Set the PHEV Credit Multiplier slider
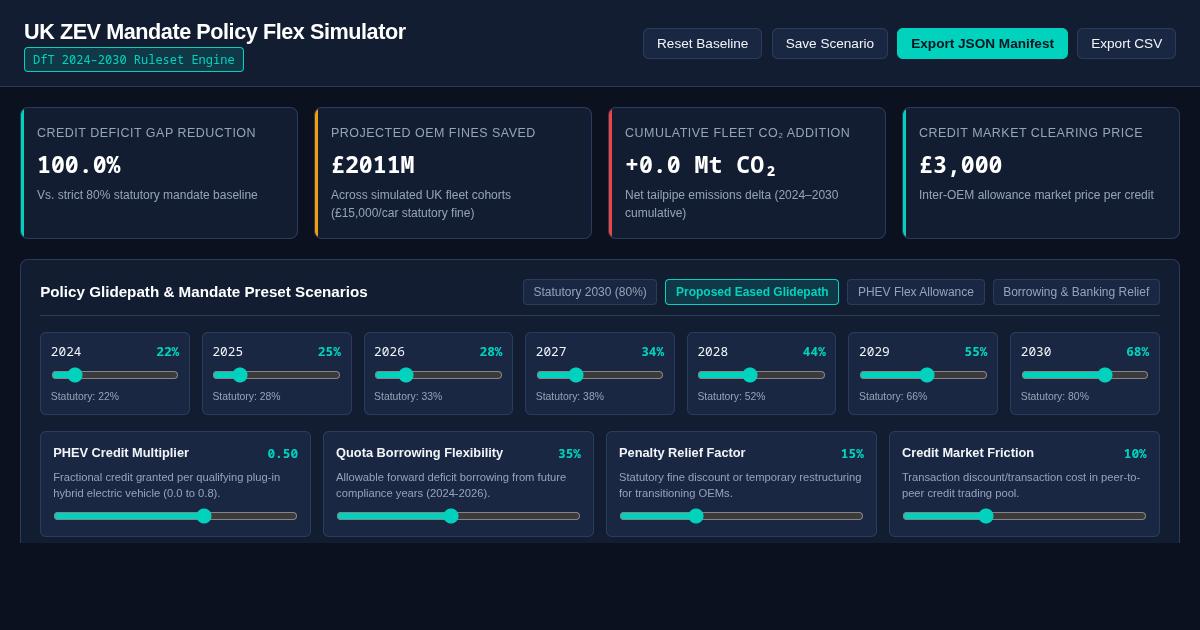The image size is (1200, 630). coord(175,516)
